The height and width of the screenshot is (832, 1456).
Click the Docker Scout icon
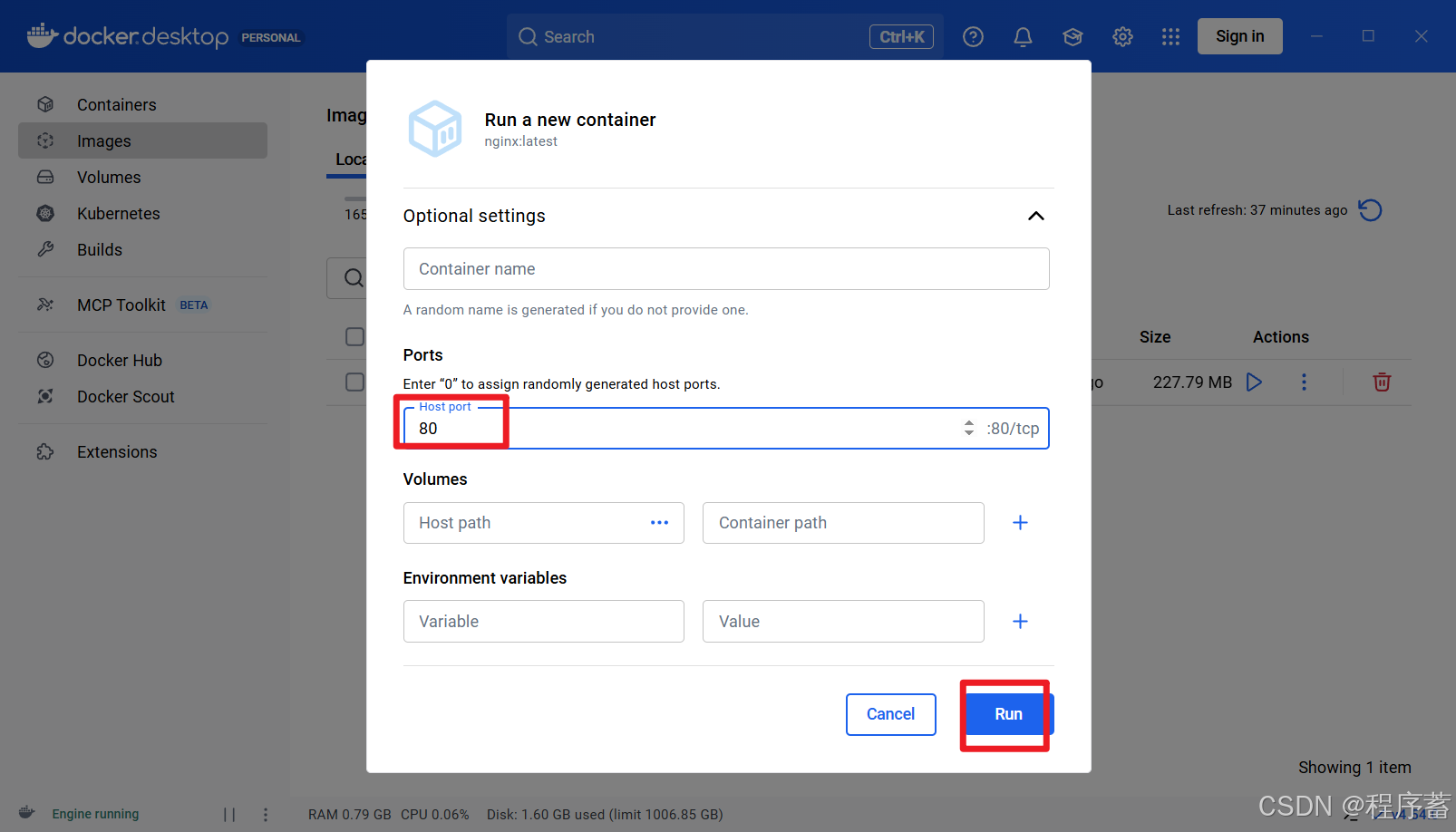point(45,396)
